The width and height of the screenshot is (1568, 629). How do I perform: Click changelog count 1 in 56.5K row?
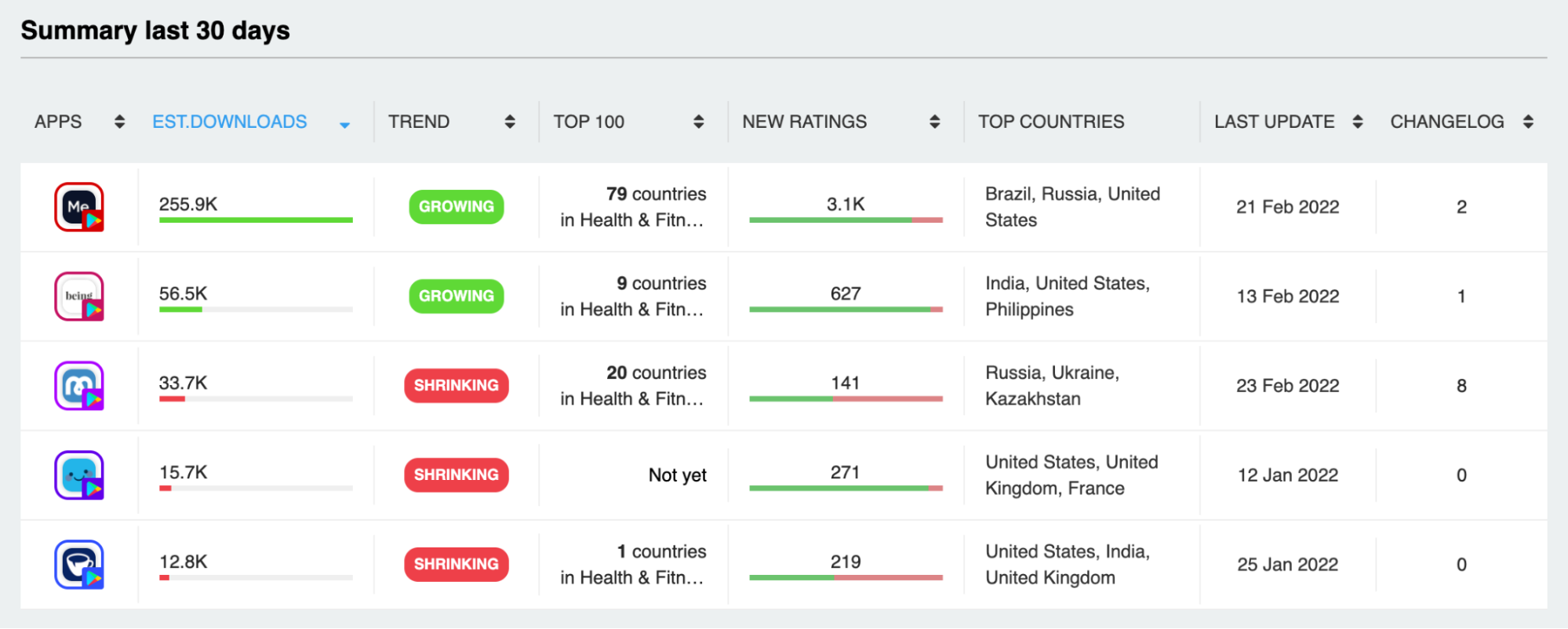pyautogui.click(x=1461, y=296)
